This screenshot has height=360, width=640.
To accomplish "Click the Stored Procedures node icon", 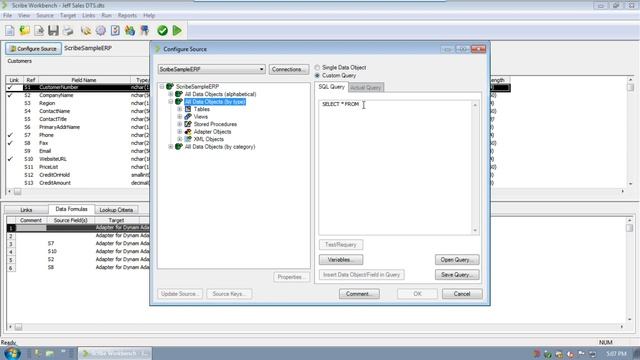I will coord(188,124).
